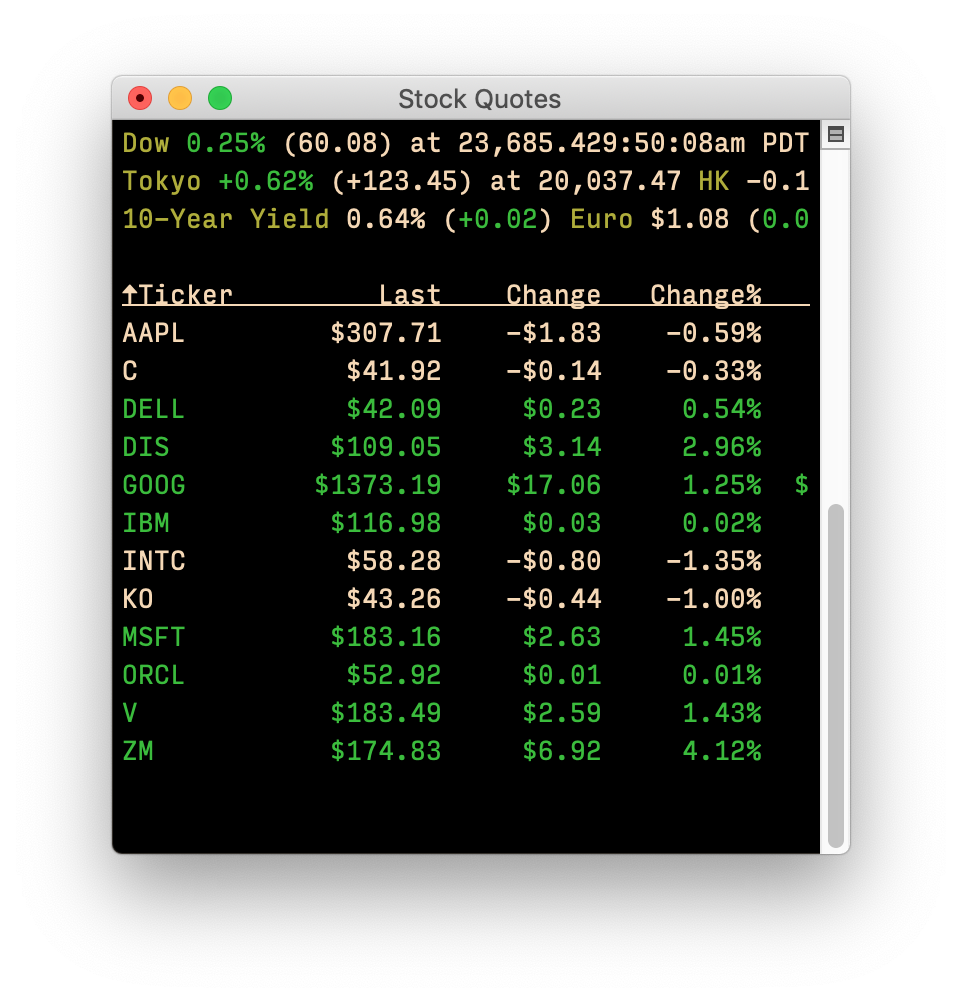Click V last price $183.49
Image resolution: width=962 pixels, height=1002 pixels.
(385, 713)
